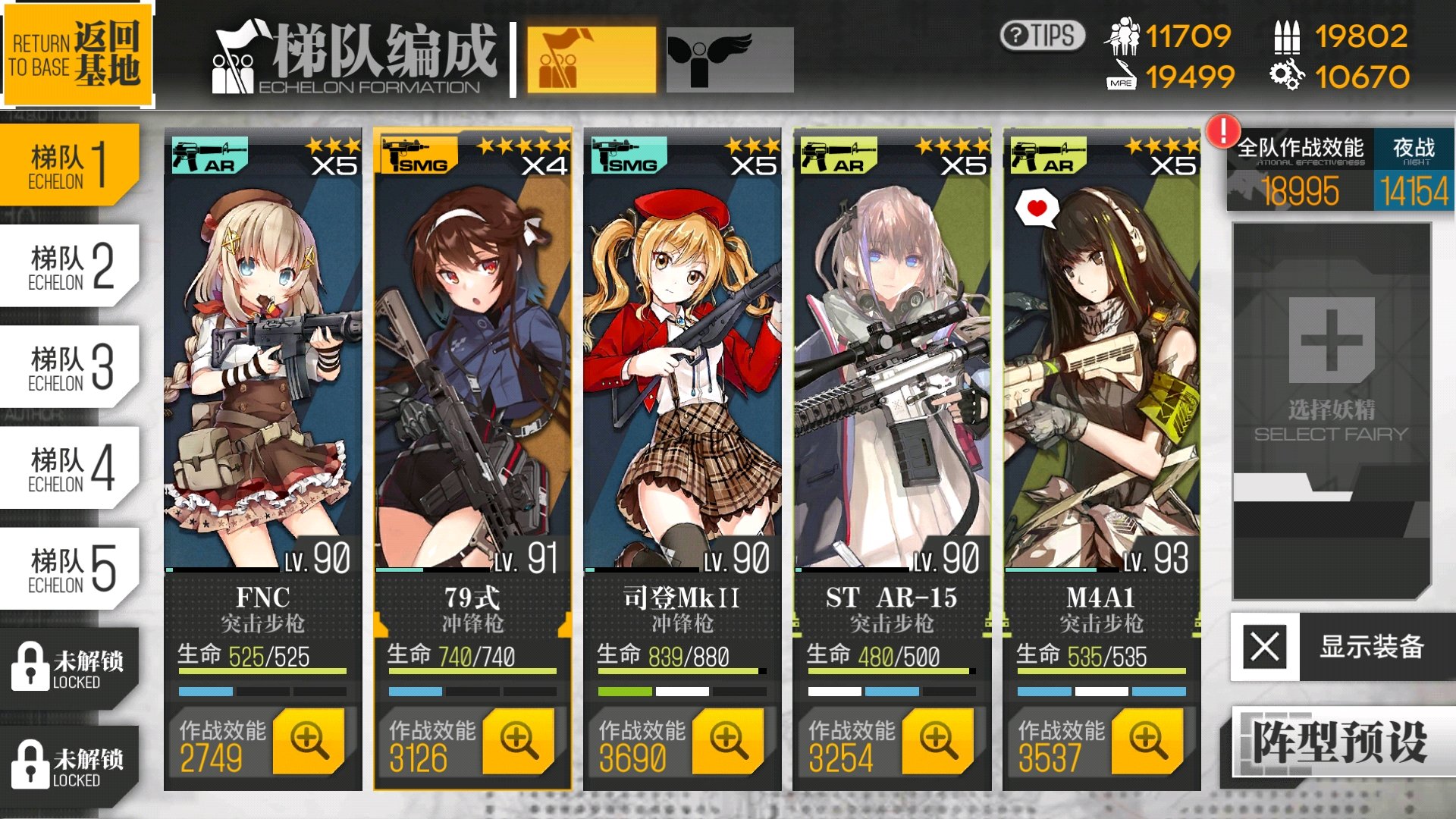Image resolution: width=1456 pixels, height=819 pixels.
Task: Open M4A1 combat effectiveness magnifier icon
Action: (1147, 741)
